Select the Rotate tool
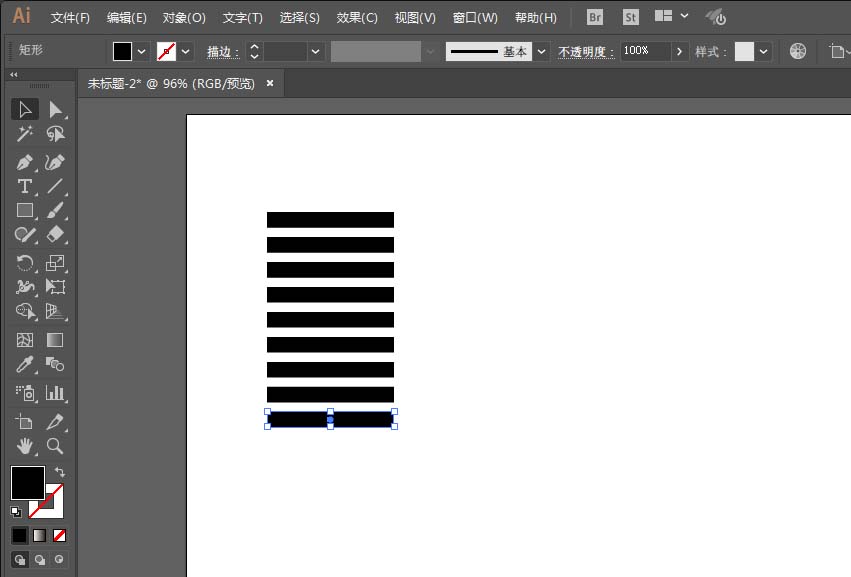The height and width of the screenshot is (577, 851). pos(24,263)
